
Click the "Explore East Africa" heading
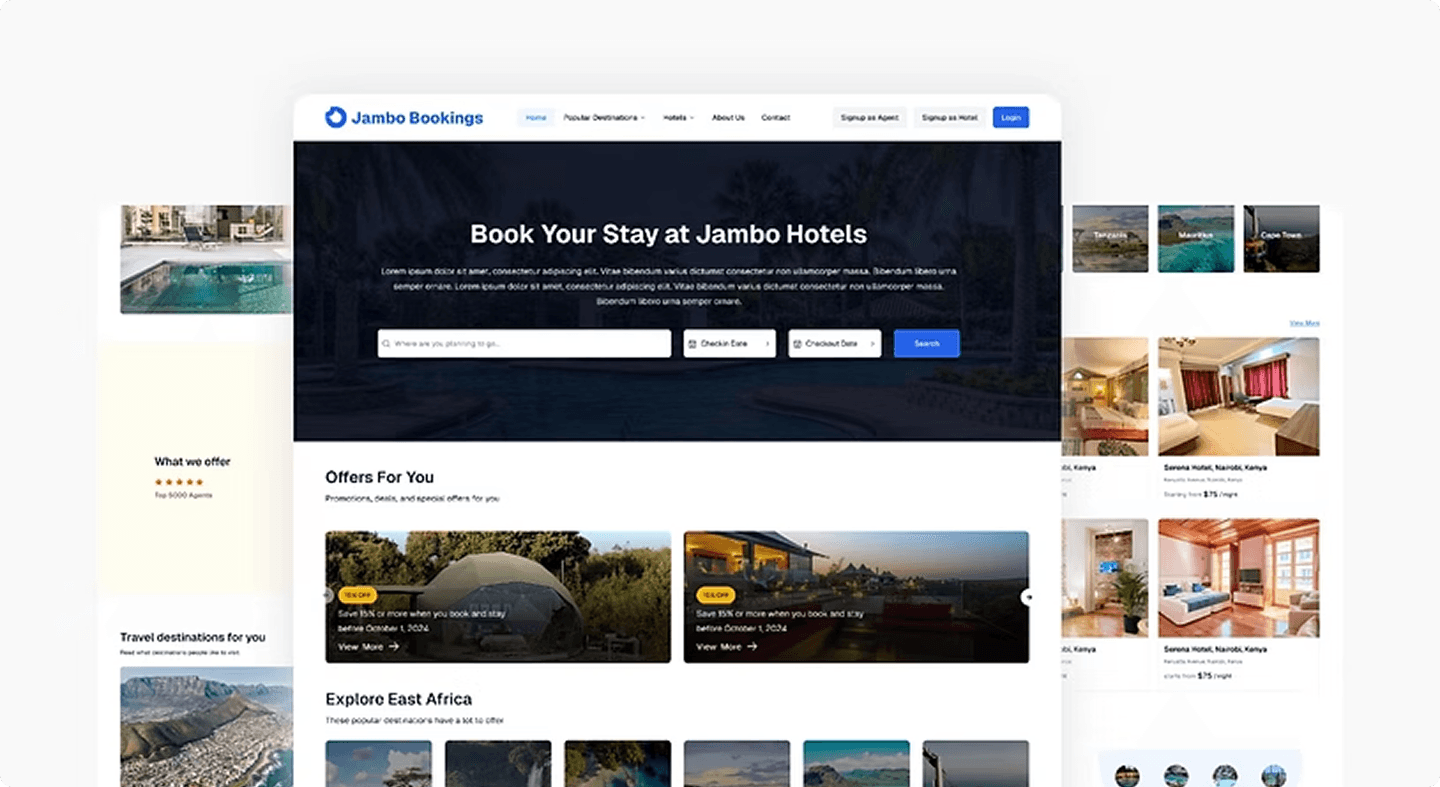click(399, 699)
